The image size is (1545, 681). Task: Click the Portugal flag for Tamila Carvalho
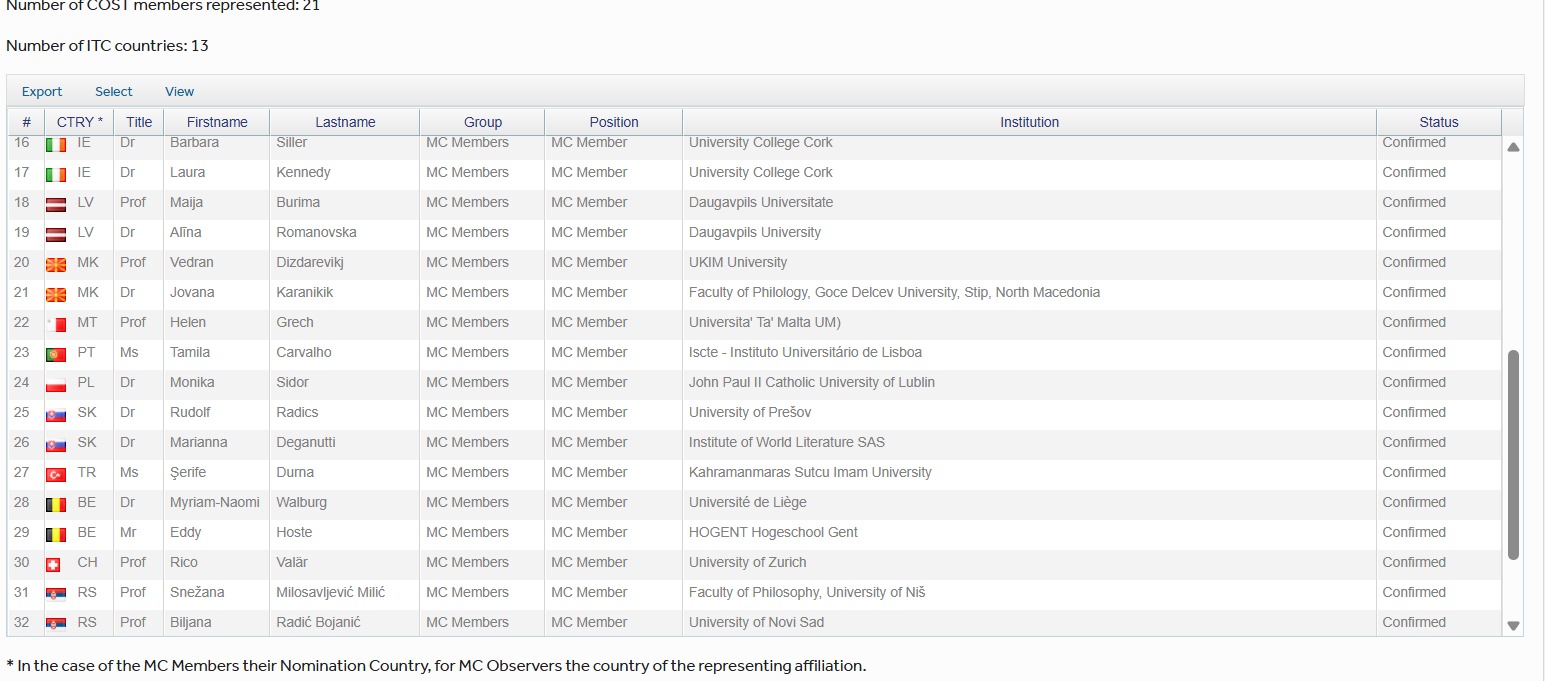(56, 354)
